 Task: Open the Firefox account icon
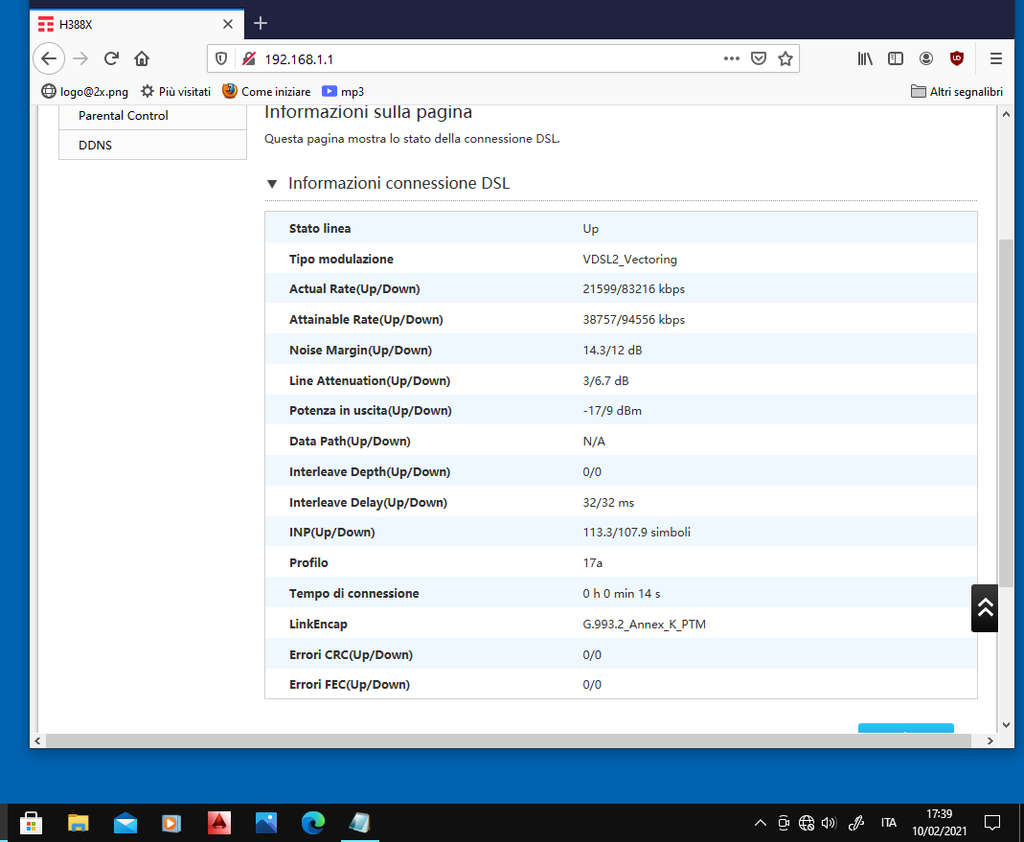pos(927,58)
